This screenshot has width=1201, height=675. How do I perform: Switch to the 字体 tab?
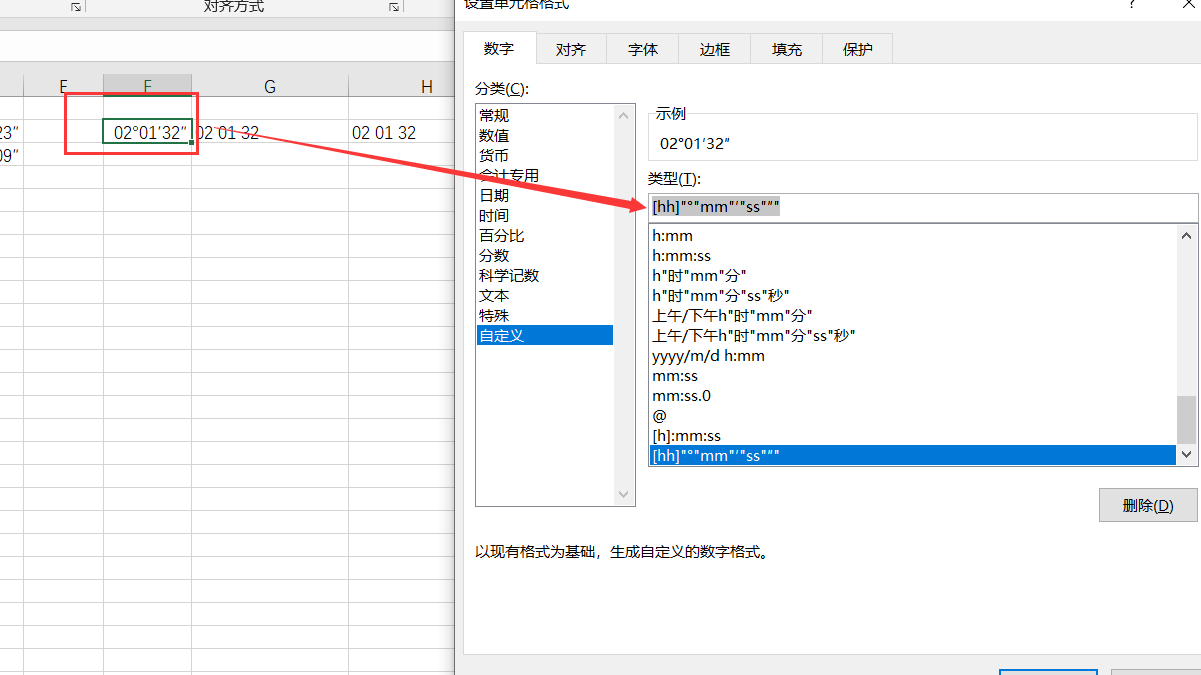[x=643, y=49]
